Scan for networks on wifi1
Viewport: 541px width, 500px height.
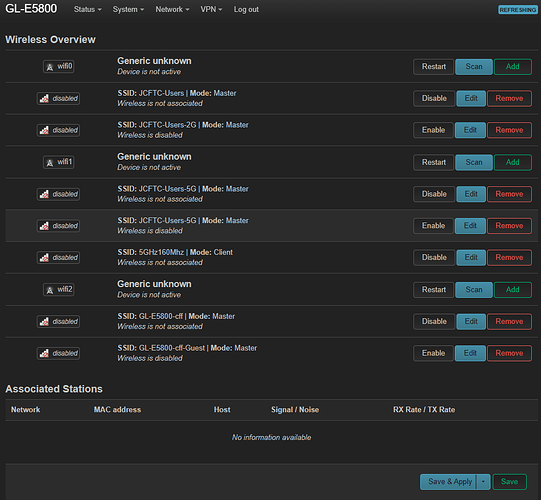click(474, 162)
